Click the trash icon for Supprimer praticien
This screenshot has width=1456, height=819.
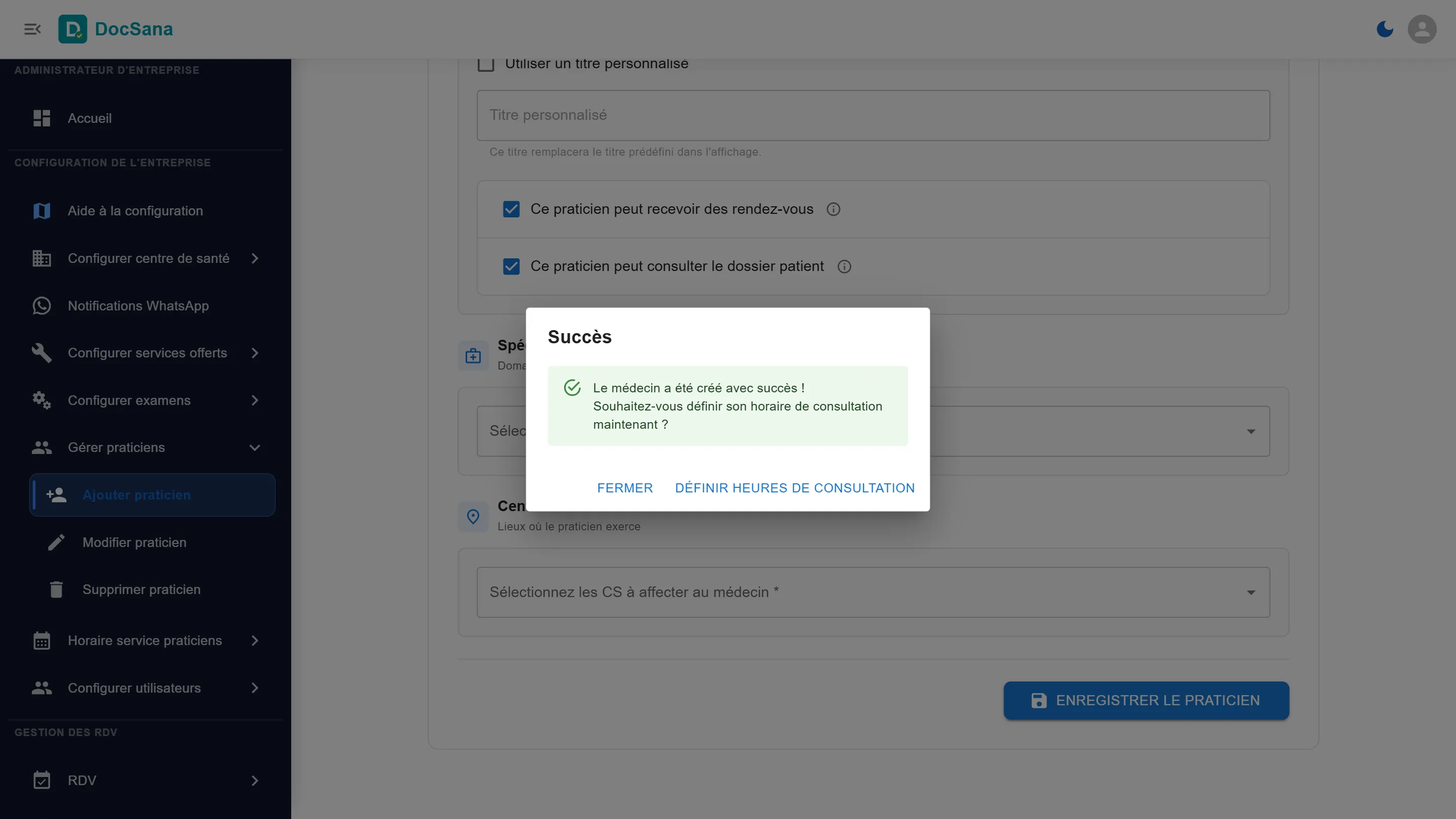[56, 589]
